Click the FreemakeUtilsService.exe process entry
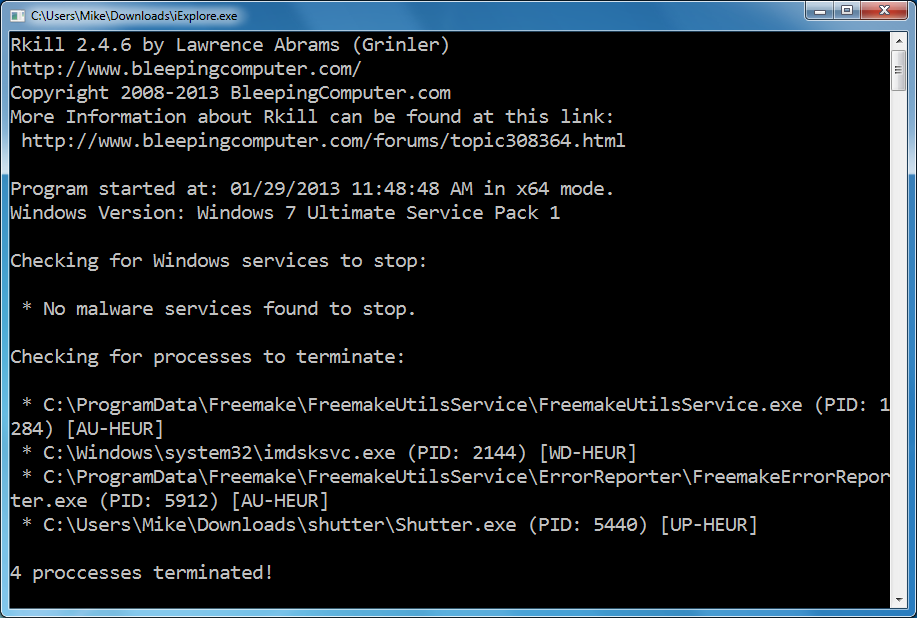The height and width of the screenshot is (618, 917). pos(450,417)
